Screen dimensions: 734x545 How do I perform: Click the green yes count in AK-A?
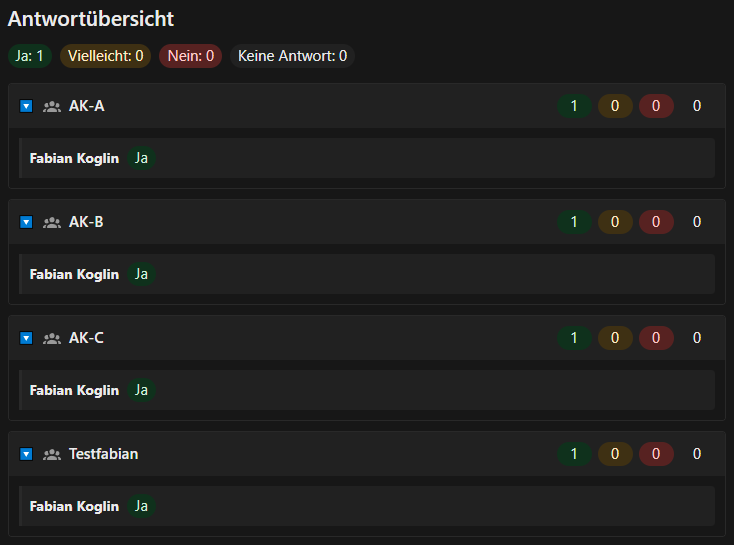tap(574, 106)
